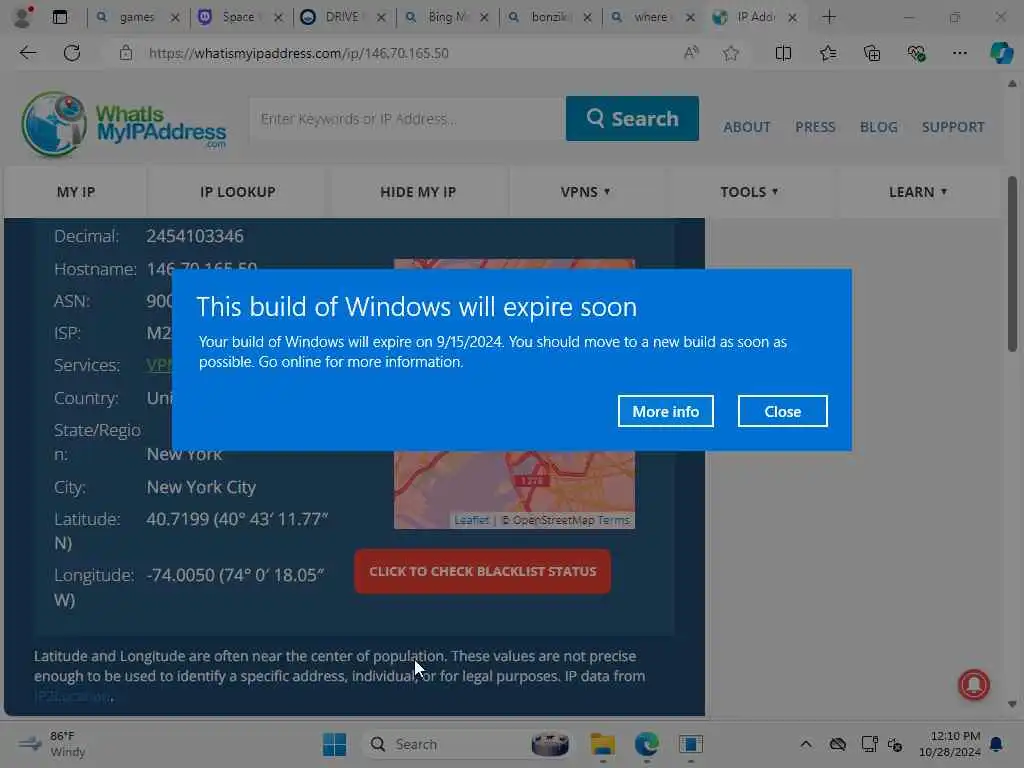
Task: Open the Leaflet map attribution link
Action: [x=472, y=520]
